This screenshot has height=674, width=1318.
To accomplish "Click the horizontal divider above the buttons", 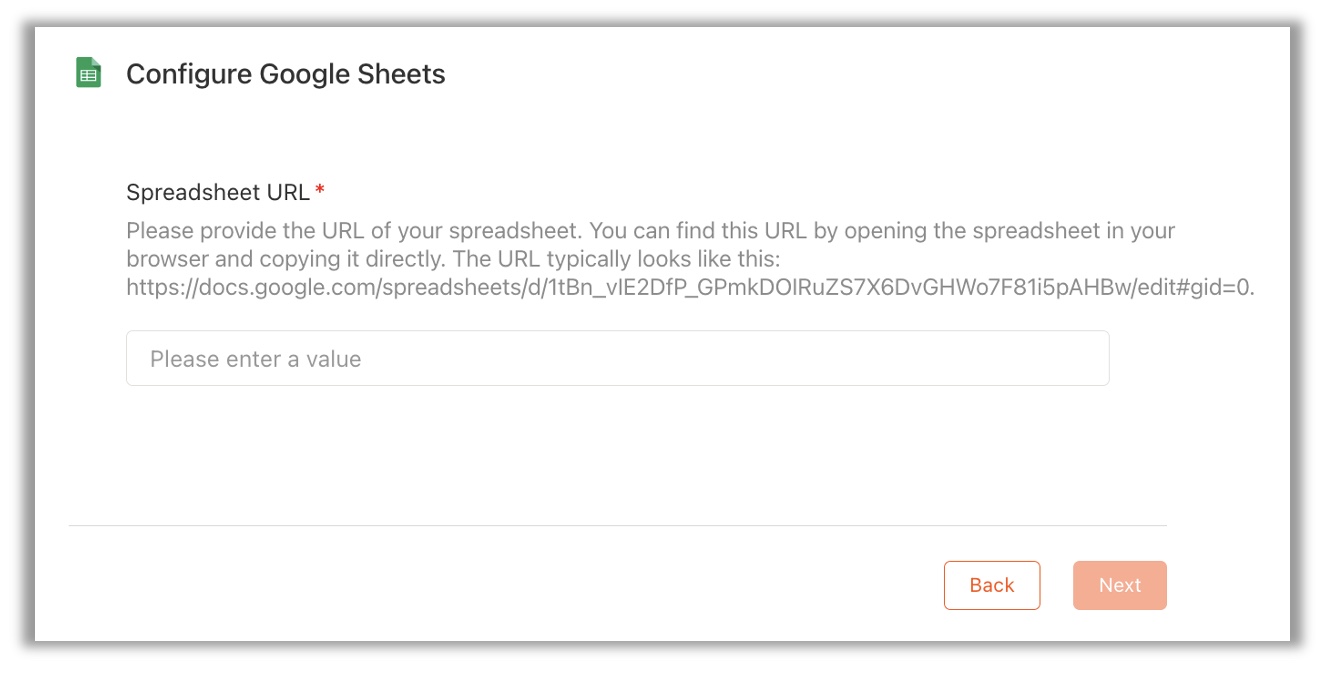I will point(617,525).
